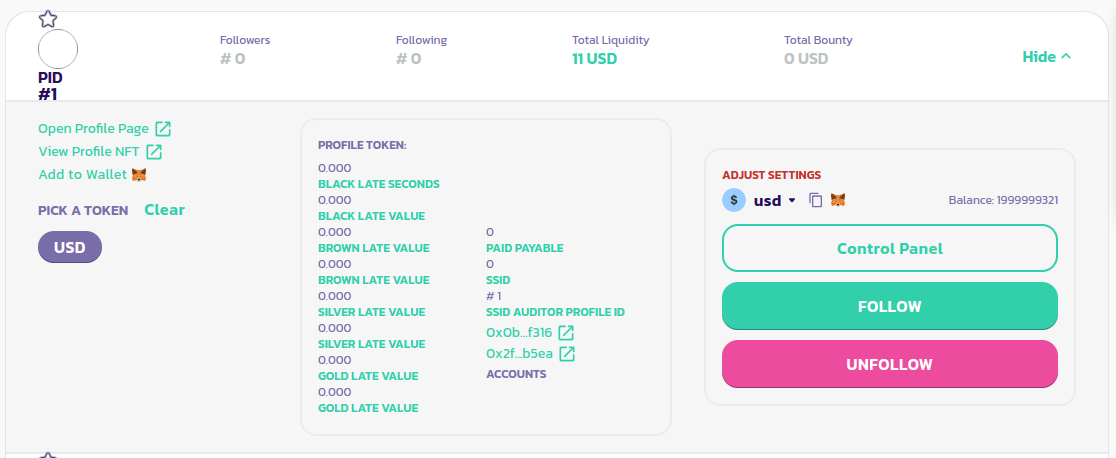The width and height of the screenshot is (1116, 458).
Task: Follow the View Profile NFT link
Action: pyautogui.click(x=90, y=152)
